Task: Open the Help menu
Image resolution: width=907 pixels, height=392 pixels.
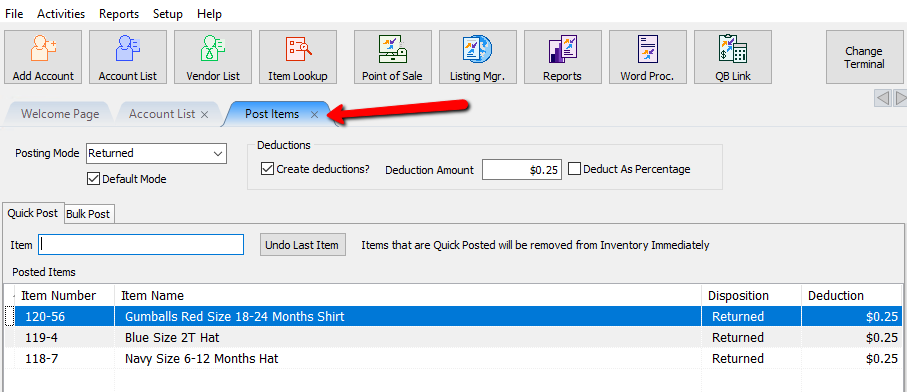Action: pyautogui.click(x=209, y=13)
